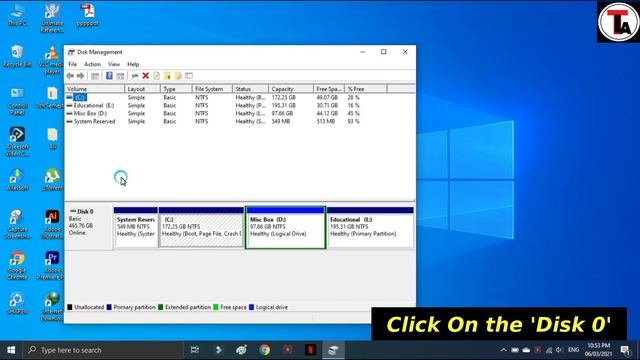Click the taskbar clock showing 10:53 PM

coord(598,350)
